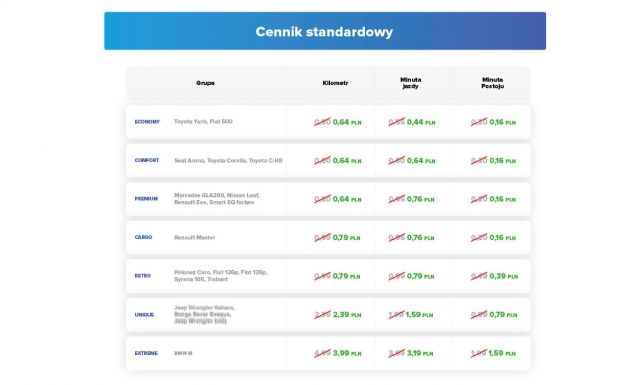Click the CARGO group label
Viewport: 643px width, 385px height.
tap(143, 237)
